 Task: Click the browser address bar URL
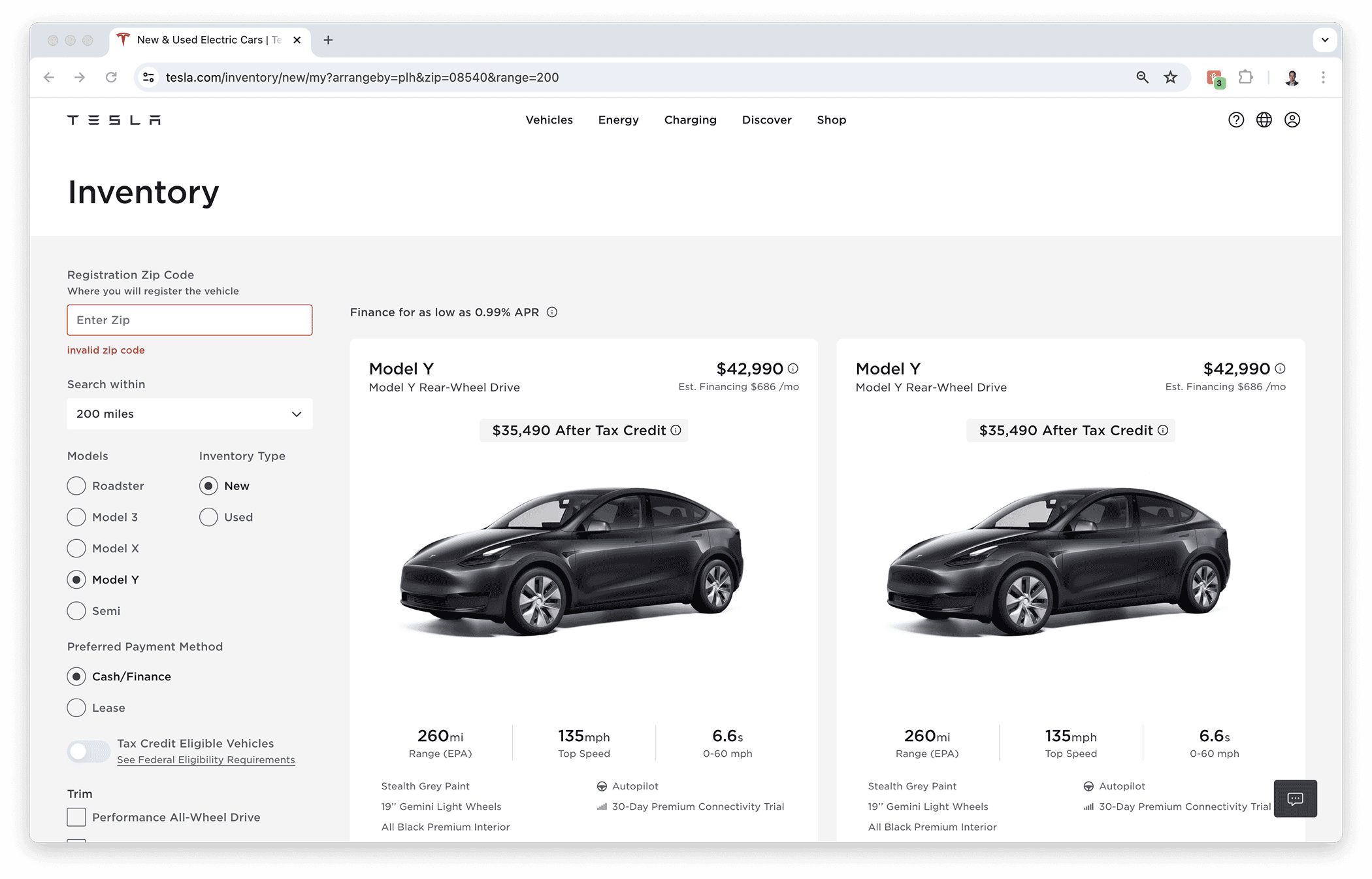coord(362,77)
